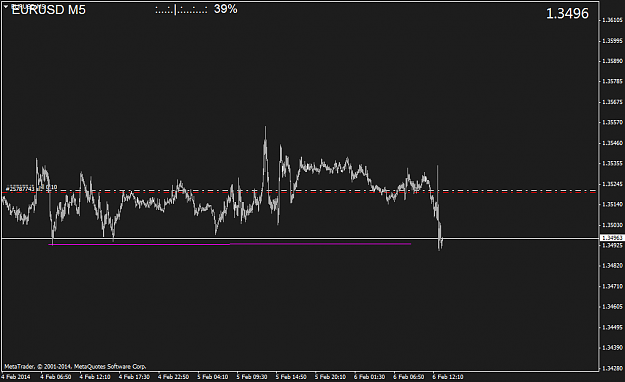The height and width of the screenshot is (382, 625).
Task: Click the 1.35570 price scale label
Action: pos(612,122)
